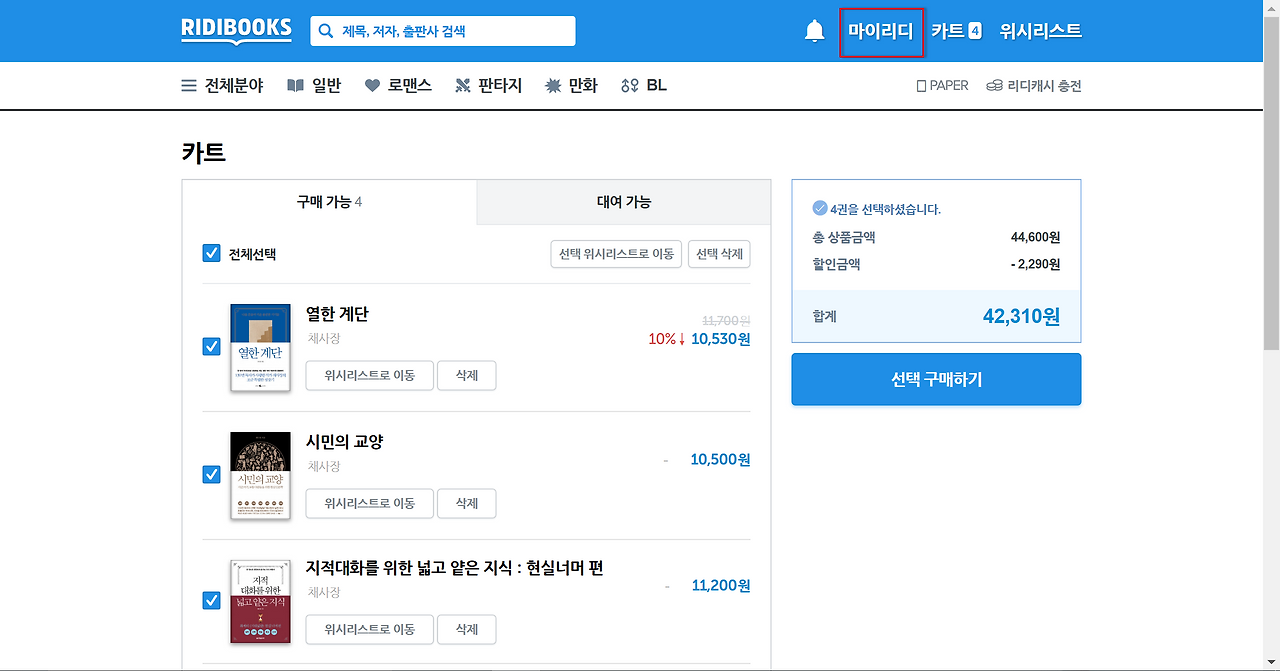The height and width of the screenshot is (671, 1280).
Task: Open the 시민의 교양 cover thumbnail
Action: pos(260,475)
